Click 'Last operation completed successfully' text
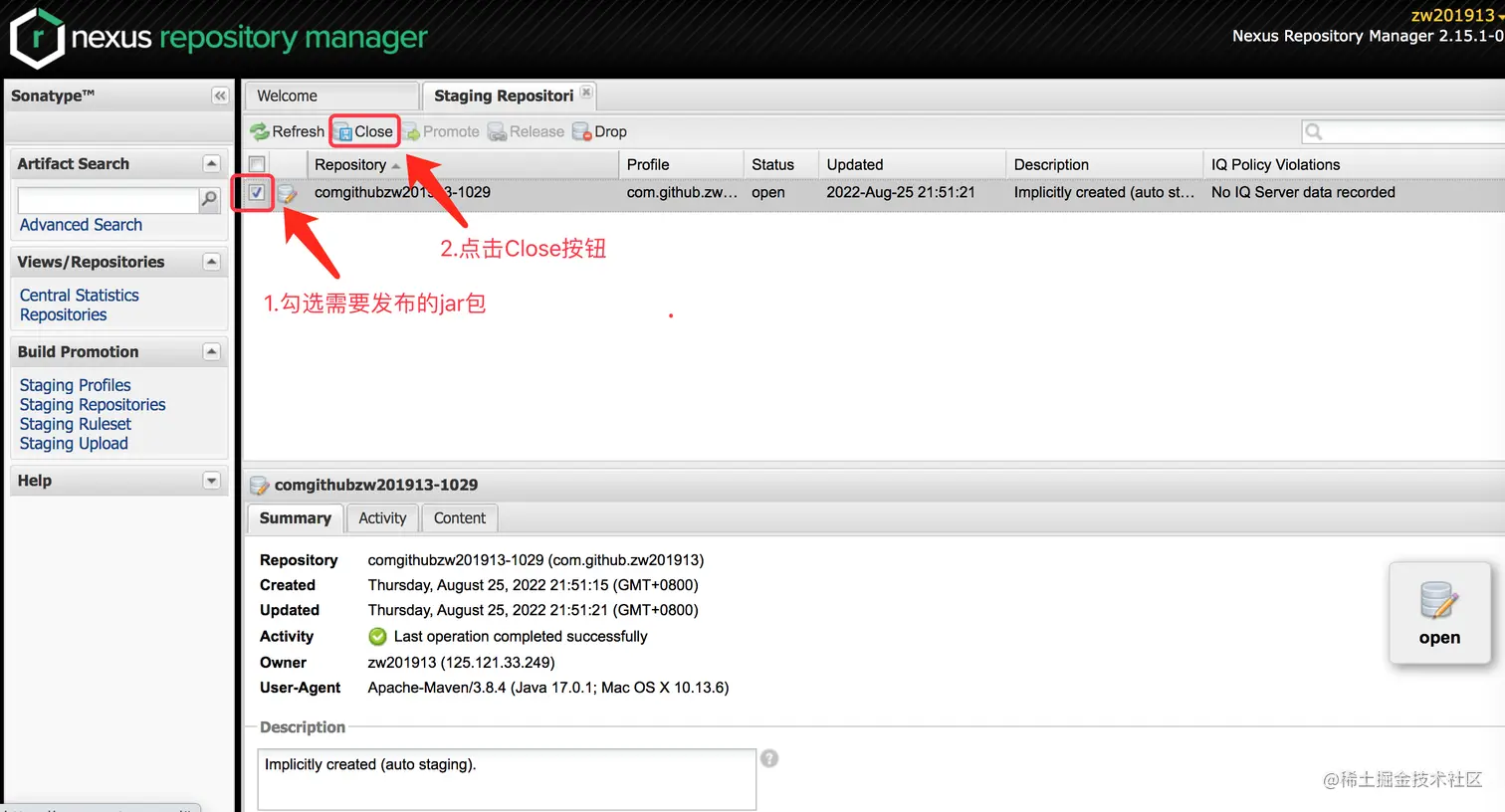This screenshot has width=1505, height=812. pos(521,636)
